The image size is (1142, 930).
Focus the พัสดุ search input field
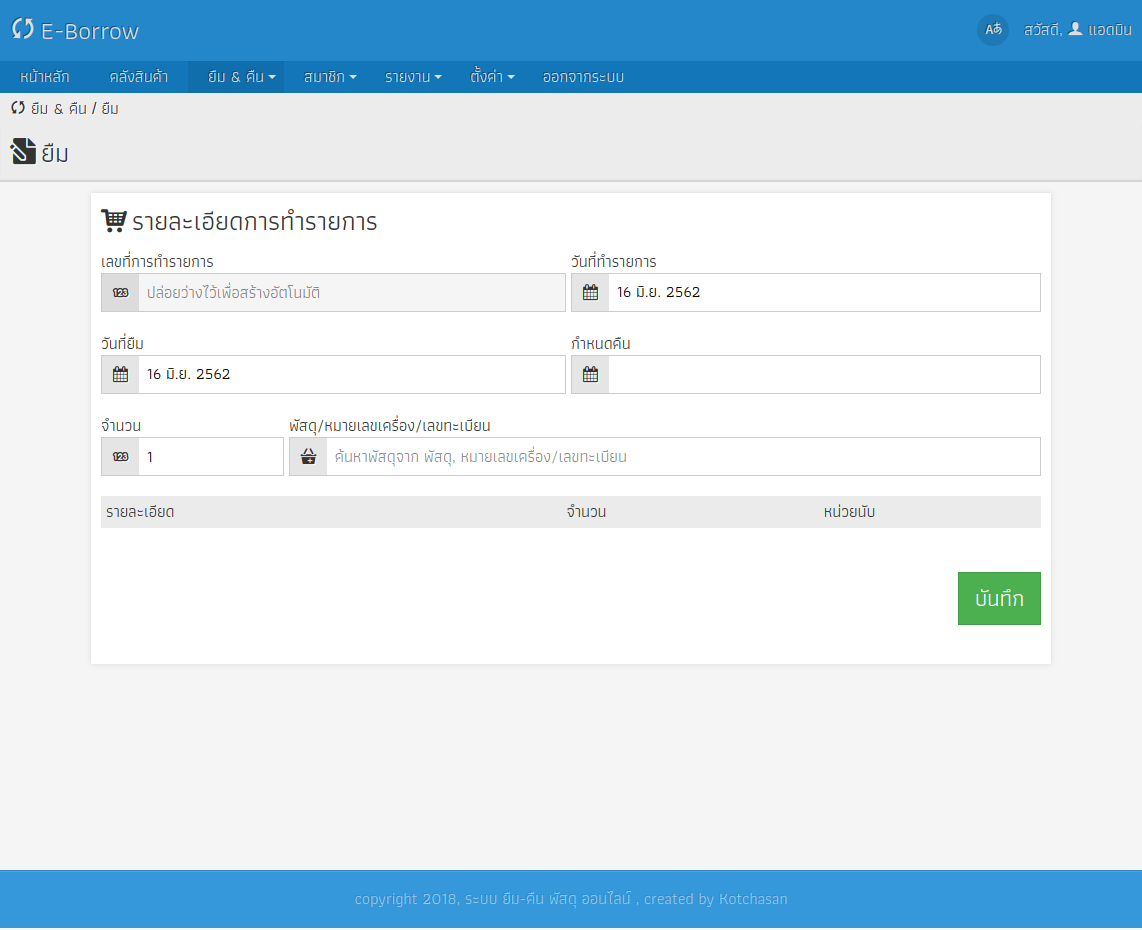pyautogui.click(x=683, y=457)
